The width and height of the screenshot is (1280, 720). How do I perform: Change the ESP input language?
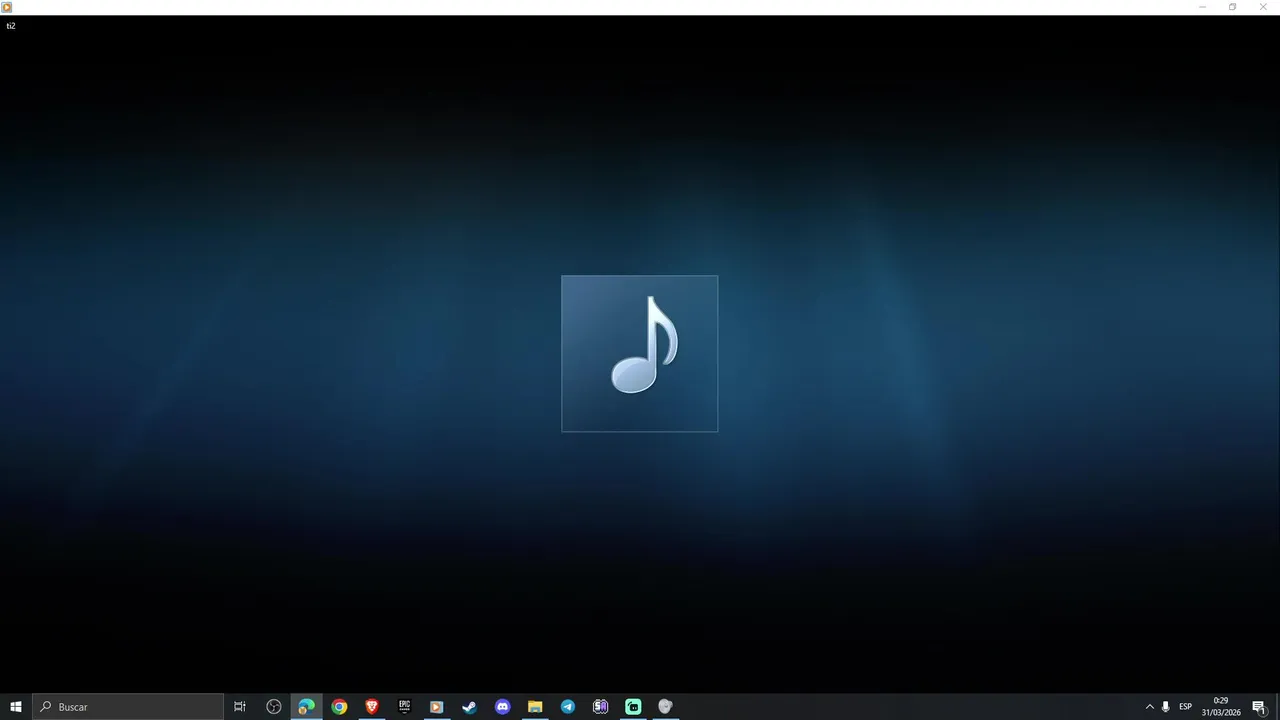(x=1185, y=706)
